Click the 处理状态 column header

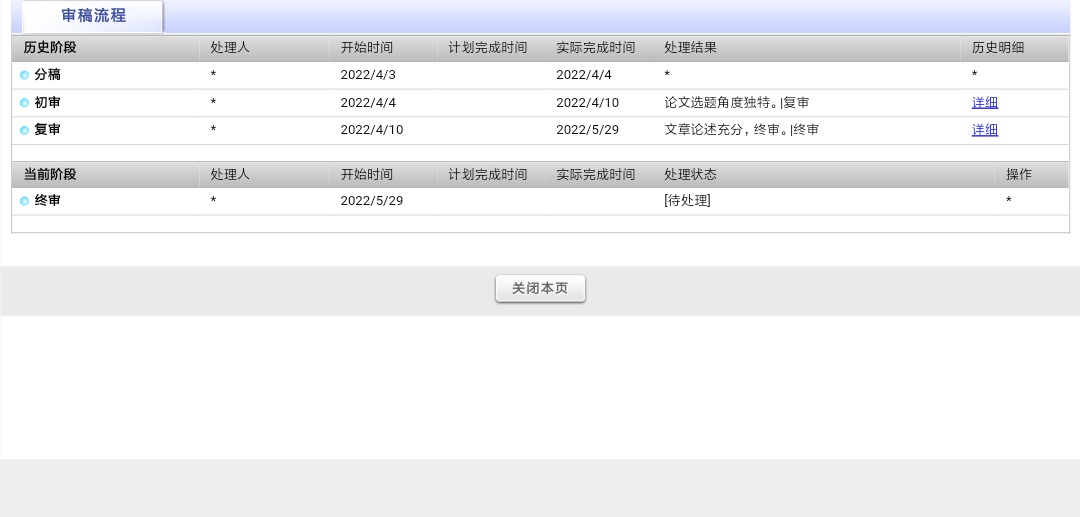point(690,174)
